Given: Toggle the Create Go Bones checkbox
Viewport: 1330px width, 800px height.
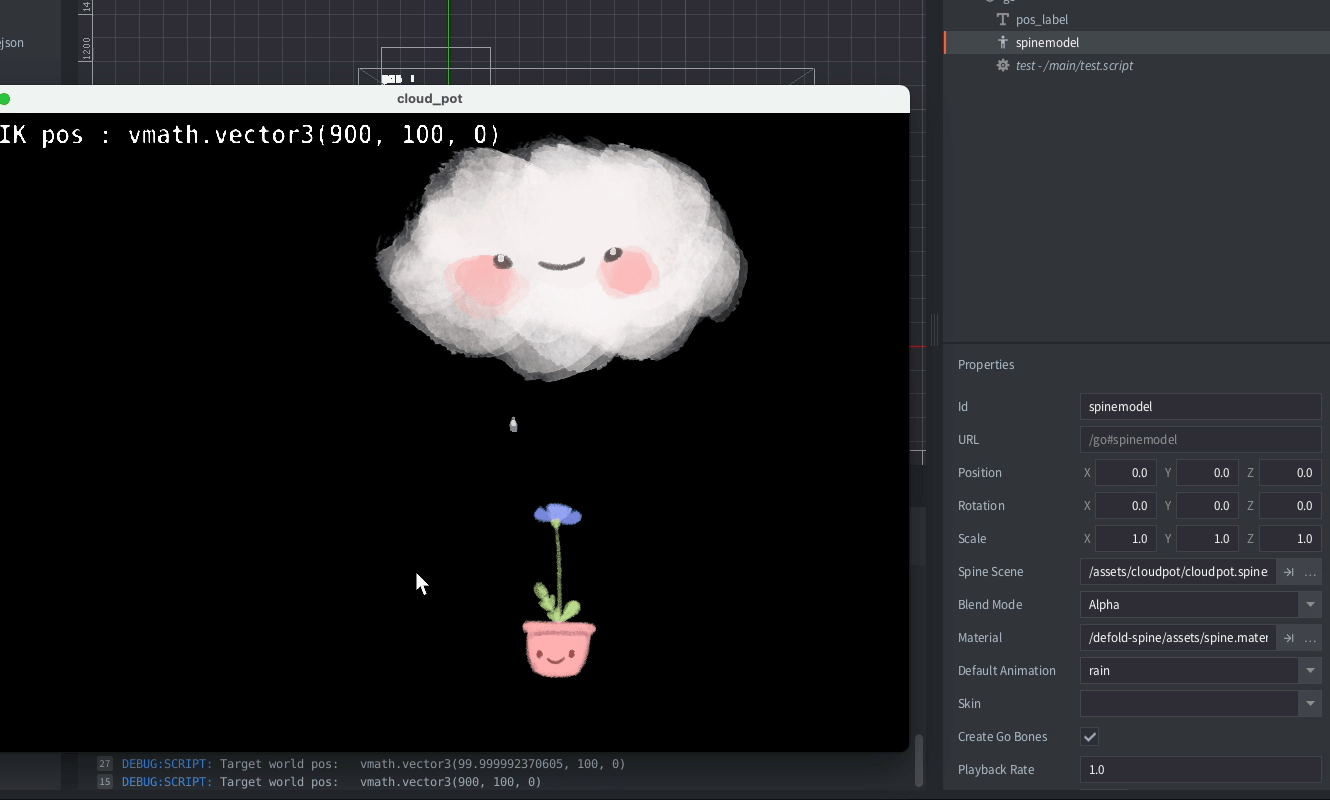Looking at the screenshot, I should 1090,737.
